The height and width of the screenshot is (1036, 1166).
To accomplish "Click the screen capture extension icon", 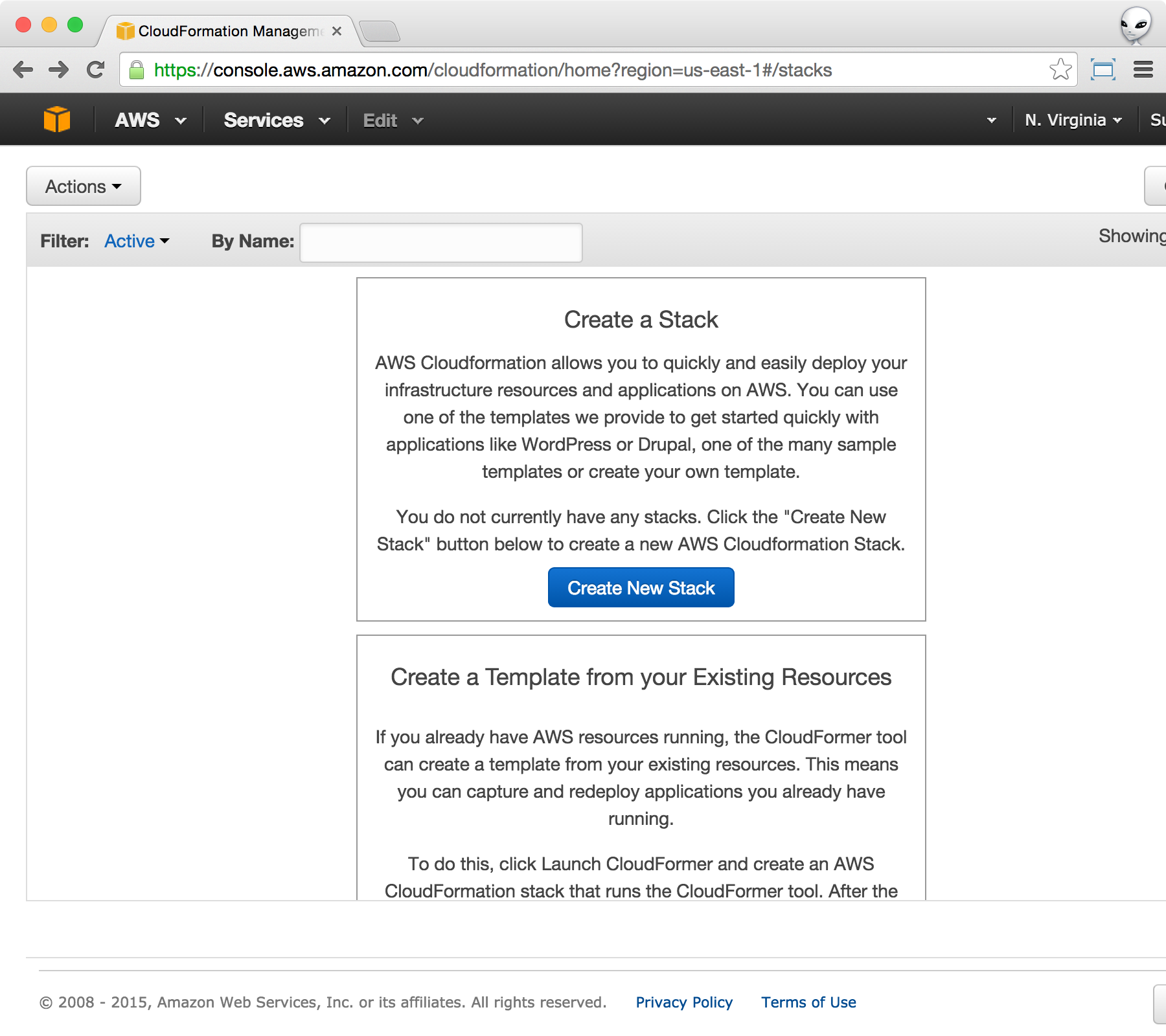I will pos(1103,69).
